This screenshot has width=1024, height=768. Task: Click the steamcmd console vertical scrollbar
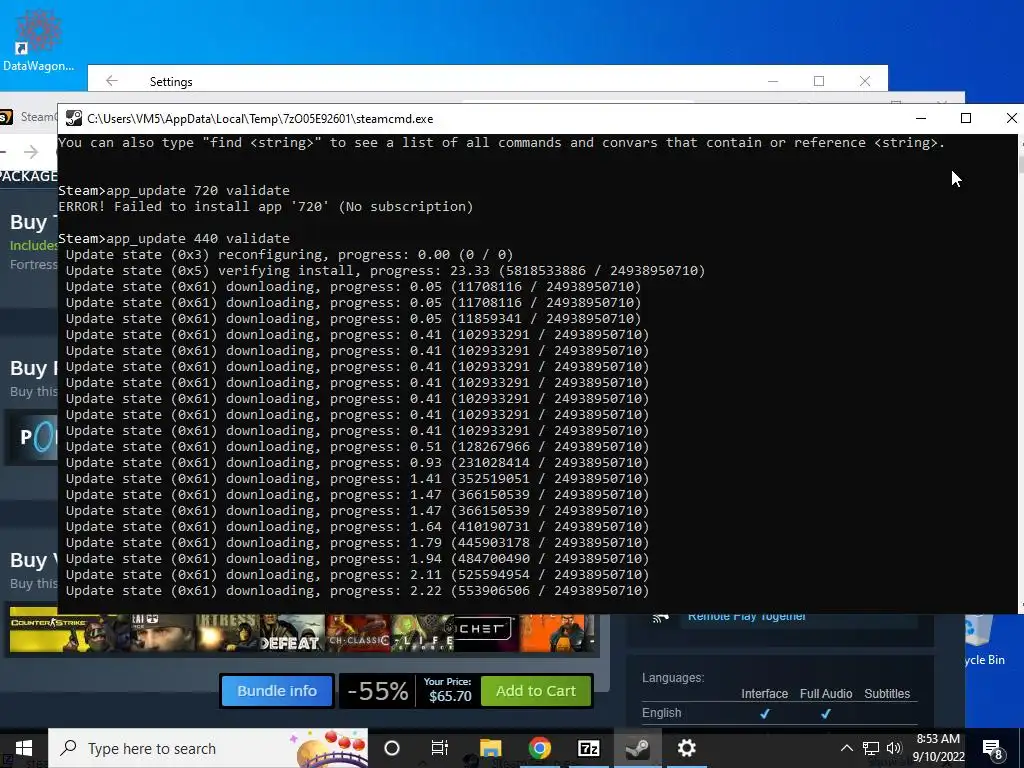1020,372
